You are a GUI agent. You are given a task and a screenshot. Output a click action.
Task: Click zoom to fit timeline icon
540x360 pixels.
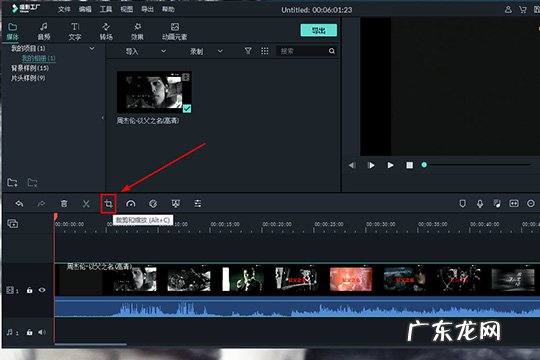[514, 204]
